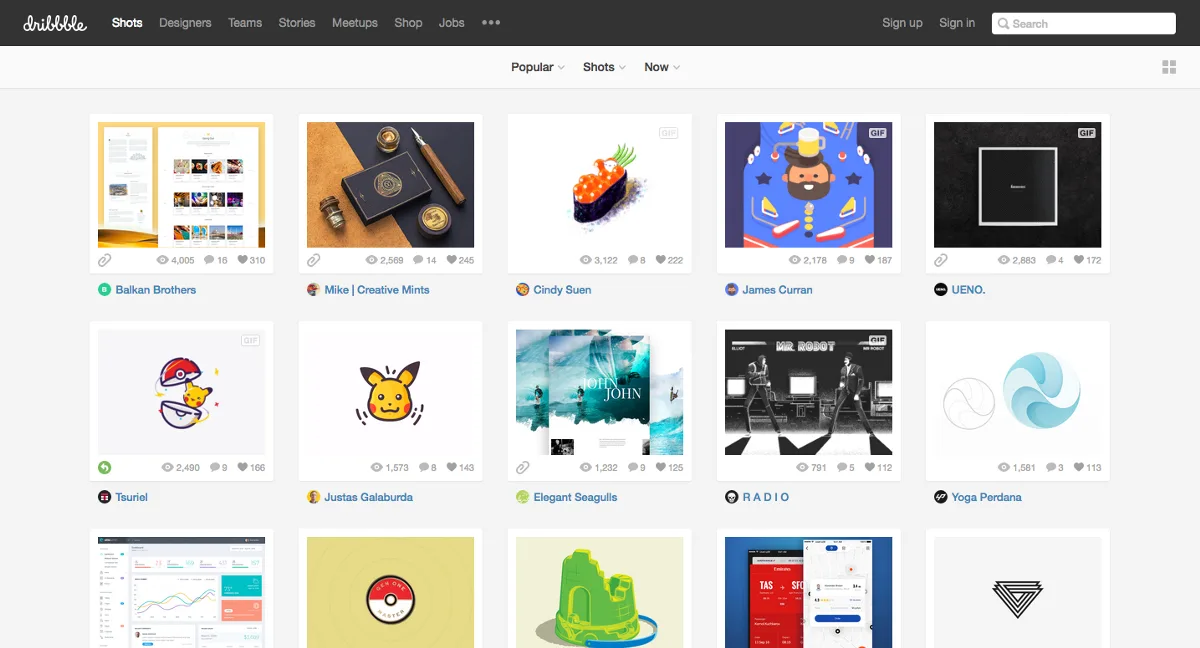Viewport: 1200px width, 648px height.
Task: Click green rebound icon on Tsuriel shot
Action: tap(104, 467)
